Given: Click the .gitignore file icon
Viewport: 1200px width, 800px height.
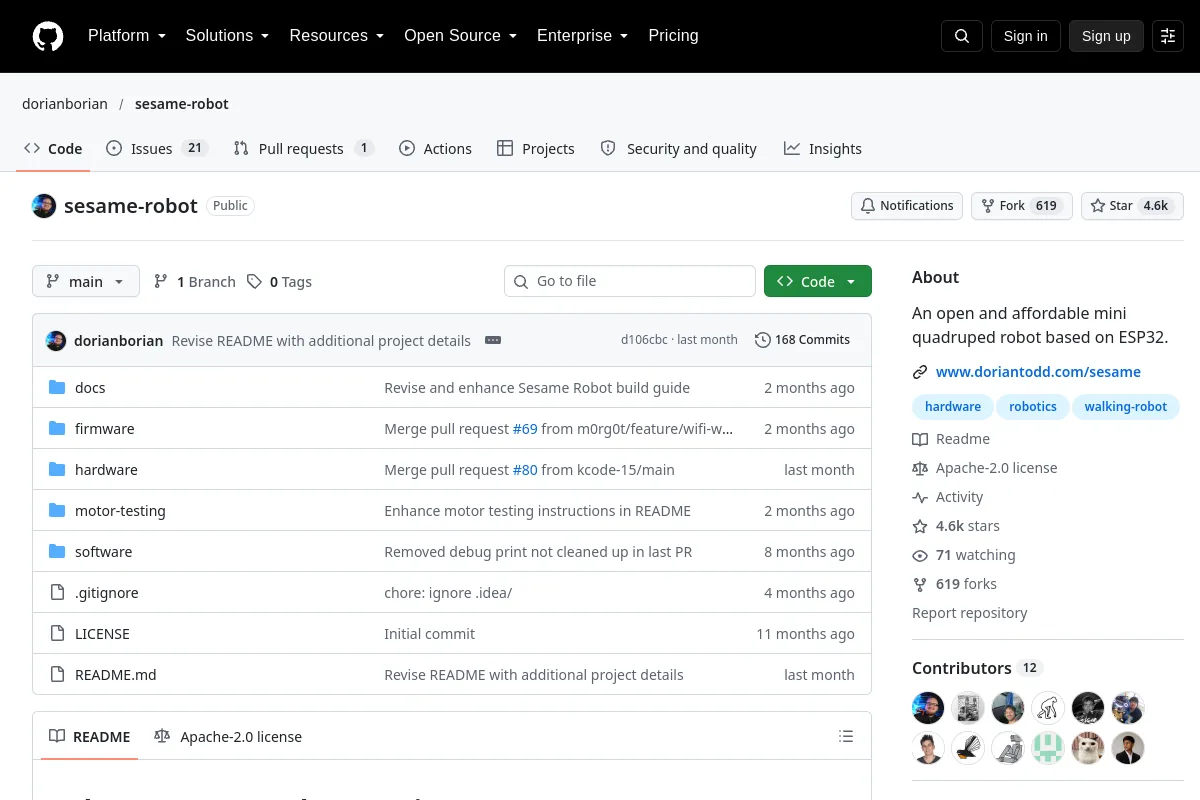Looking at the screenshot, I should coord(57,593).
